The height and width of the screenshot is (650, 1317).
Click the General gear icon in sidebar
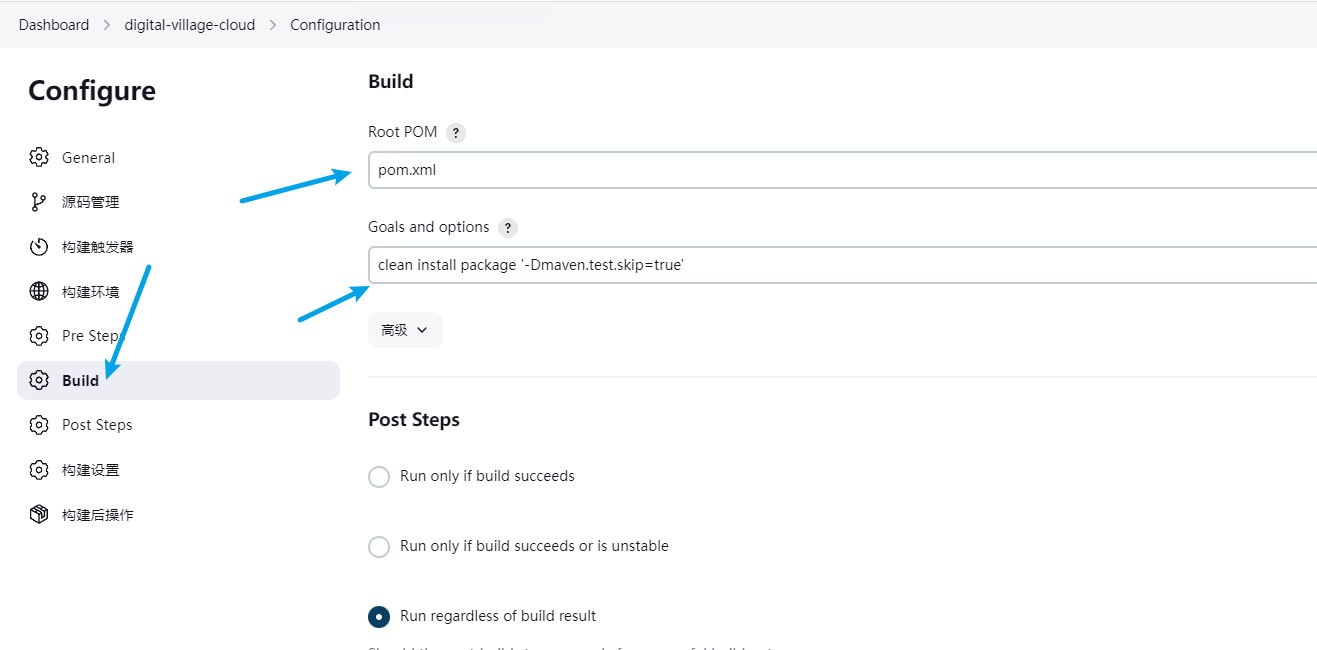click(39, 157)
